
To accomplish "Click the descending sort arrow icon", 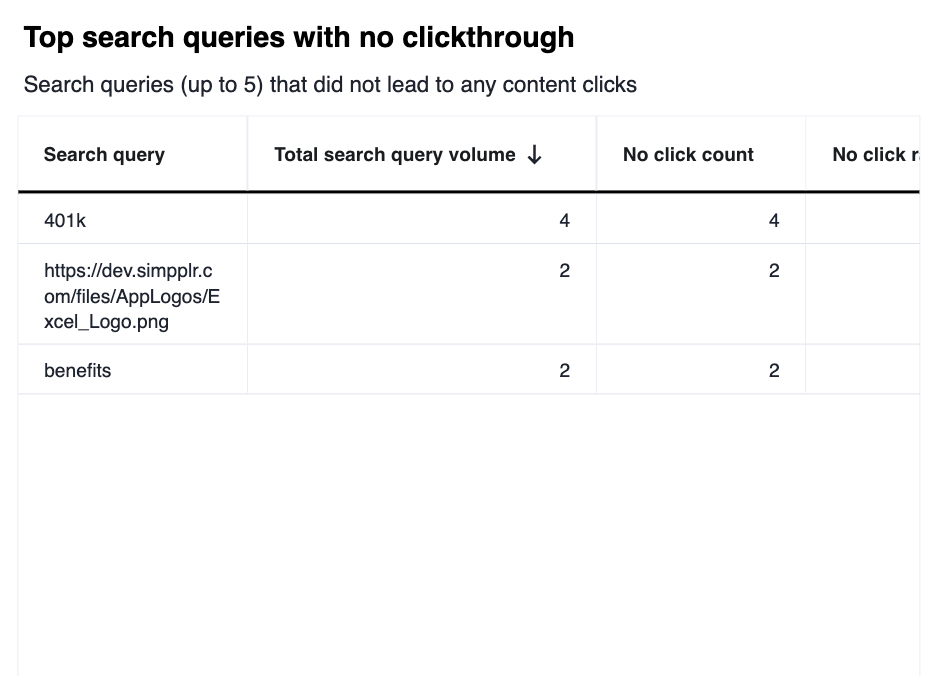I will pyautogui.click(x=535, y=154).
